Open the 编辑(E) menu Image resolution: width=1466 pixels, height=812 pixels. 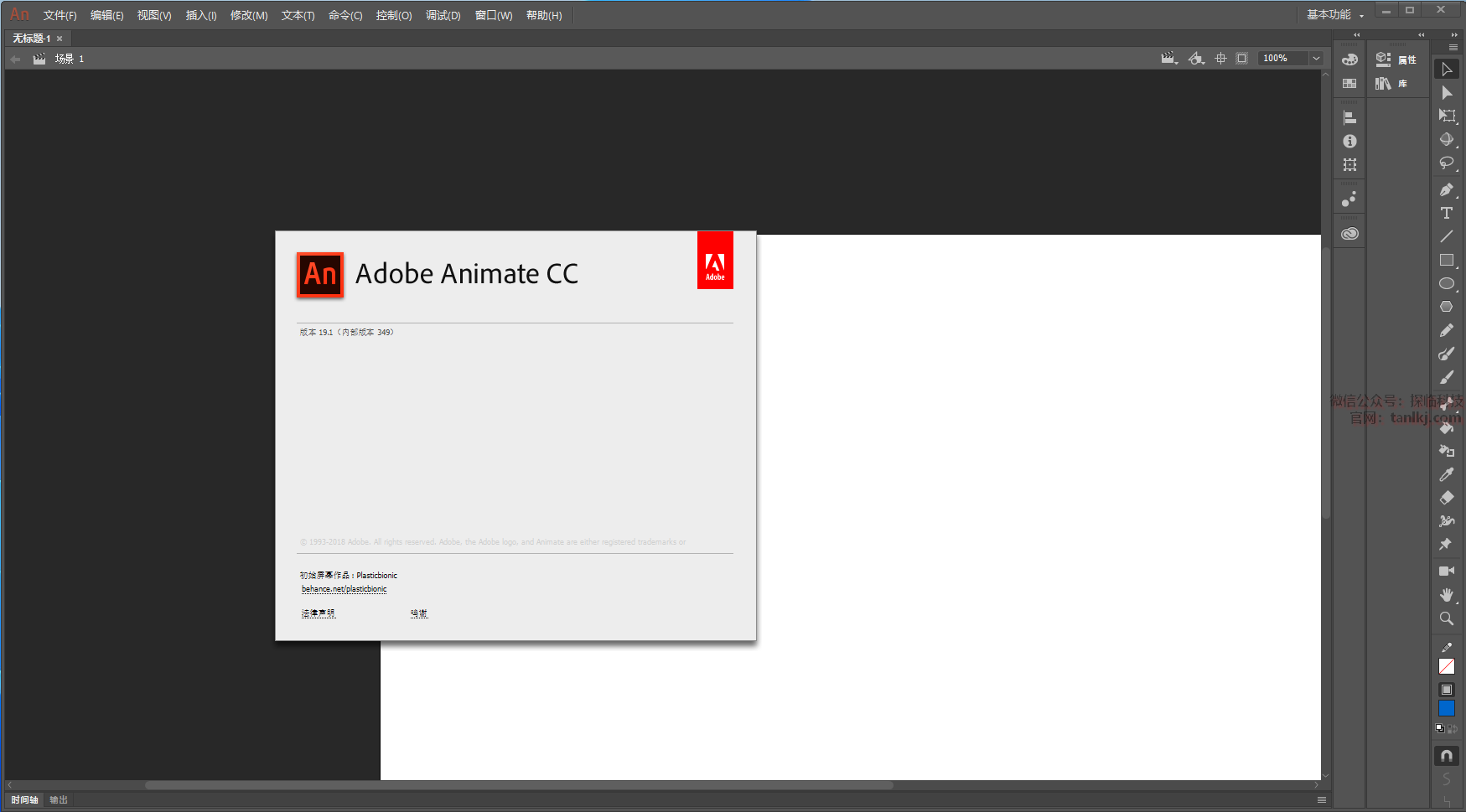click(107, 16)
